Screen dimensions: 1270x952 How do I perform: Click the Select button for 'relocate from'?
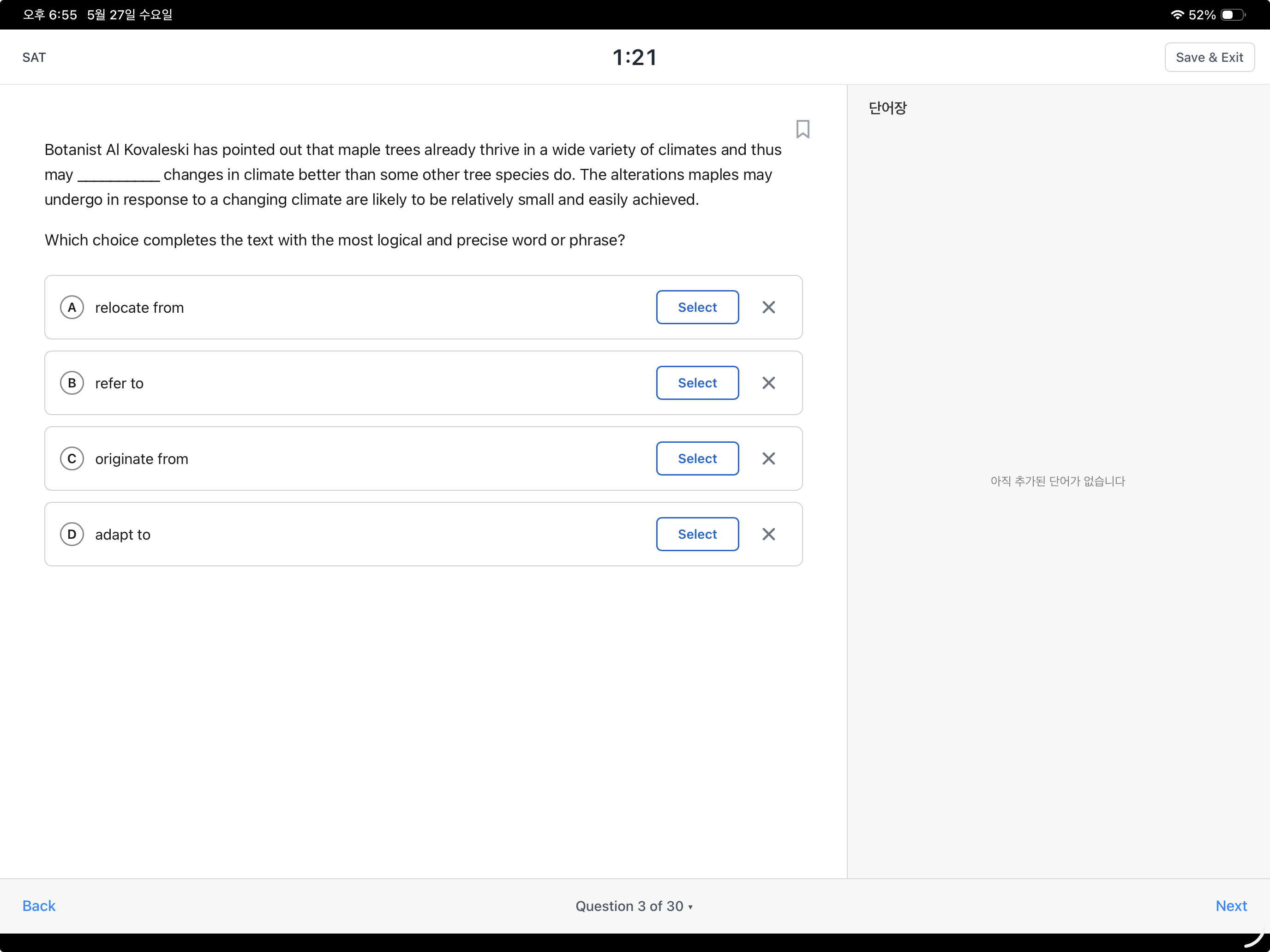[697, 307]
